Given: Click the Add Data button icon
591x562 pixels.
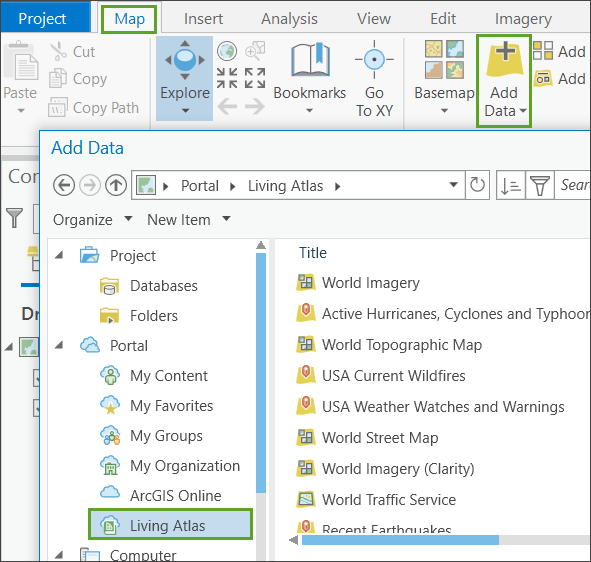Looking at the screenshot, I should [x=504, y=60].
